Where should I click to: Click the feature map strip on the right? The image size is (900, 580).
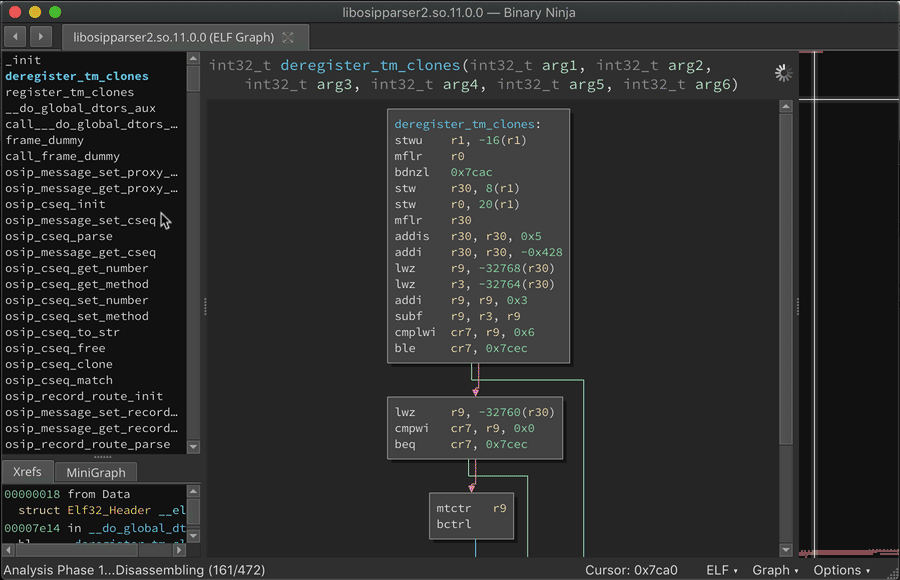coord(850,300)
